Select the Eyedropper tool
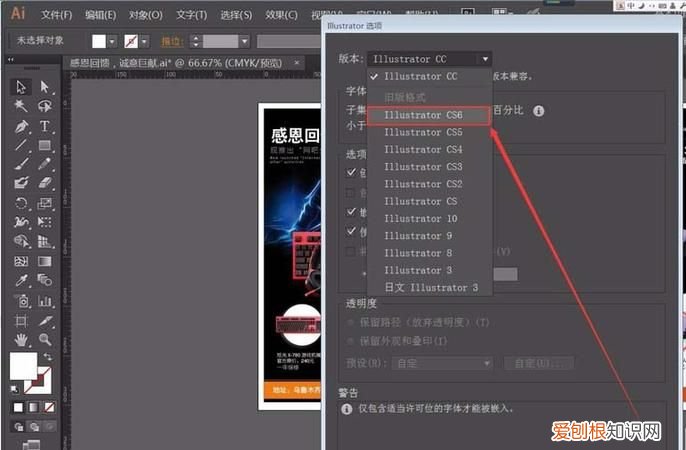This screenshot has width=686, height=450. 21,280
